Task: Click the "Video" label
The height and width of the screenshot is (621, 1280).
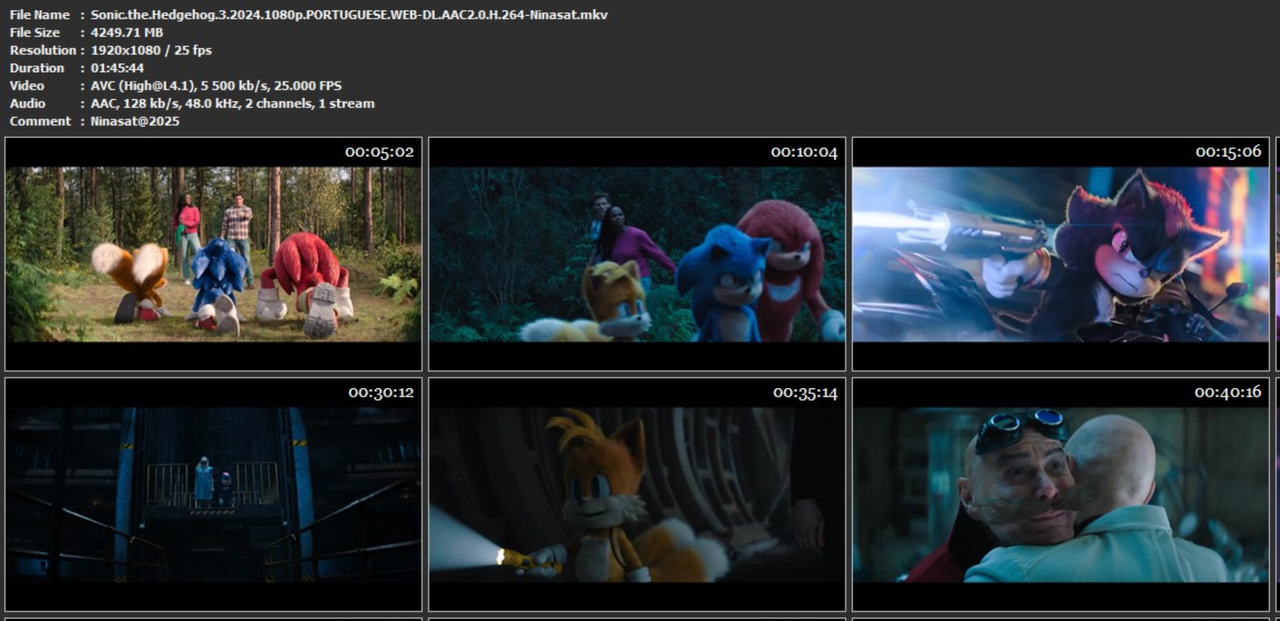Action: pos(27,86)
